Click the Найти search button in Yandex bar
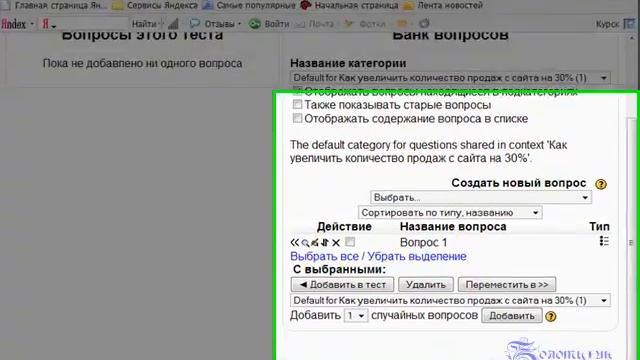The height and width of the screenshot is (360, 640). tap(144, 24)
